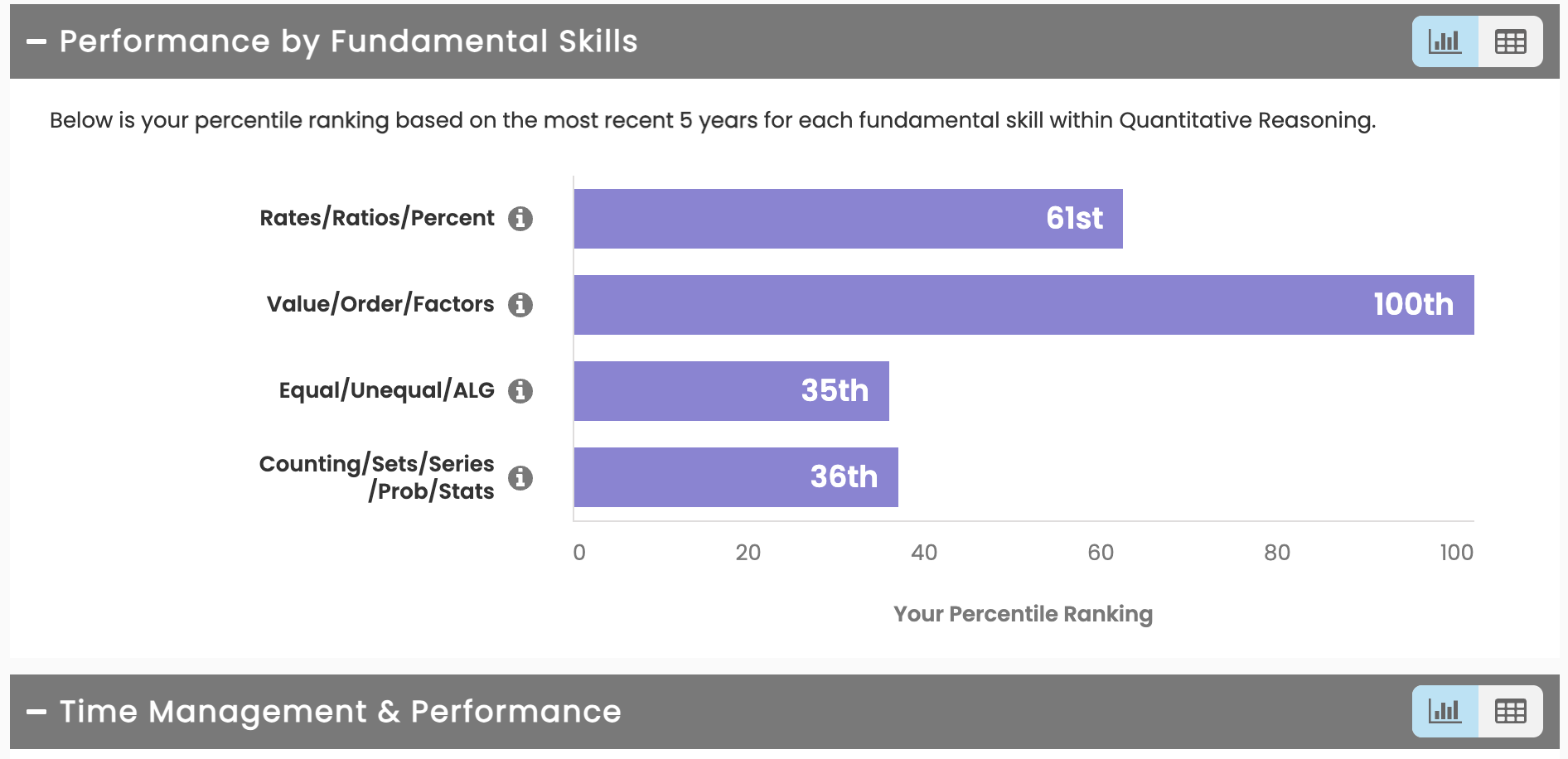1568x759 pixels.
Task: Click the Equal/Unequal/ALG skill label
Action: pos(386,390)
